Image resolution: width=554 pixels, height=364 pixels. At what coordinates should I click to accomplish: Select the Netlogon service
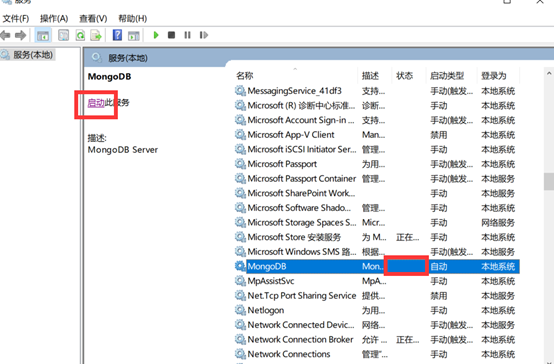coord(377,310)
